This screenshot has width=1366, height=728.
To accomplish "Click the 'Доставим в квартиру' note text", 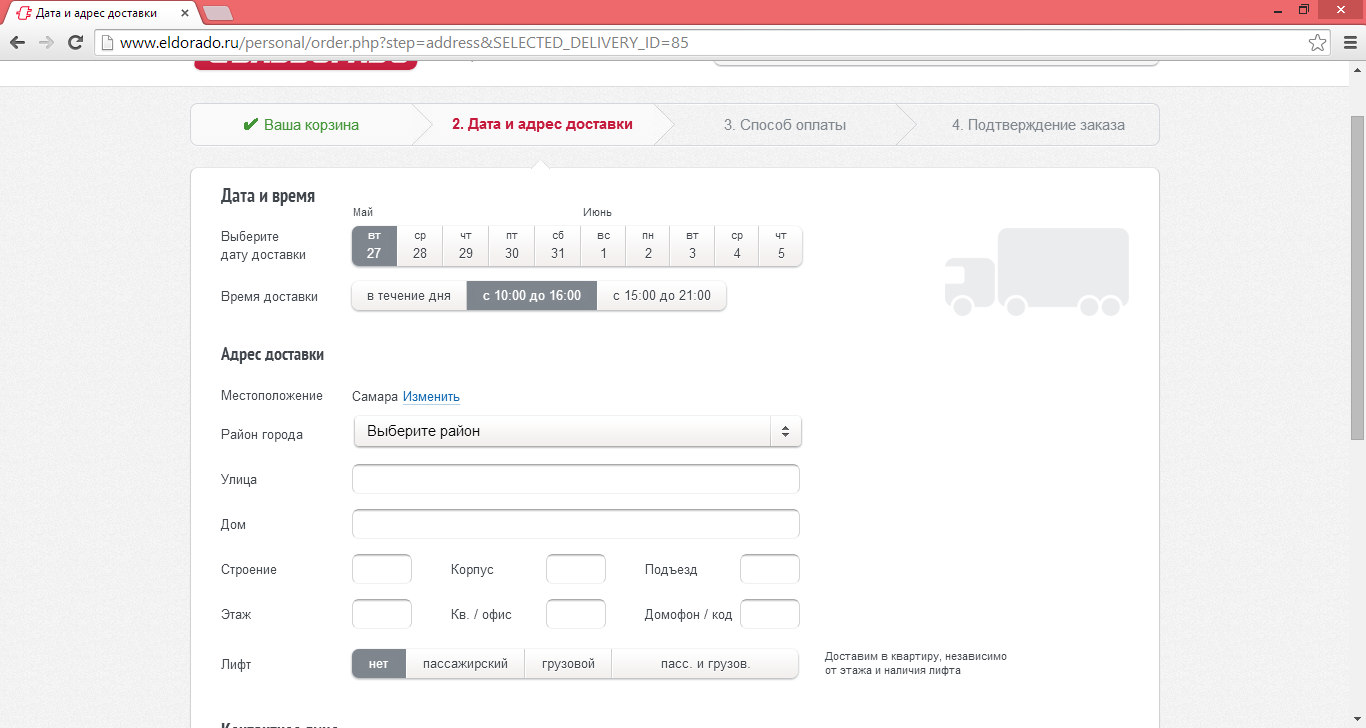I will point(916,664).
